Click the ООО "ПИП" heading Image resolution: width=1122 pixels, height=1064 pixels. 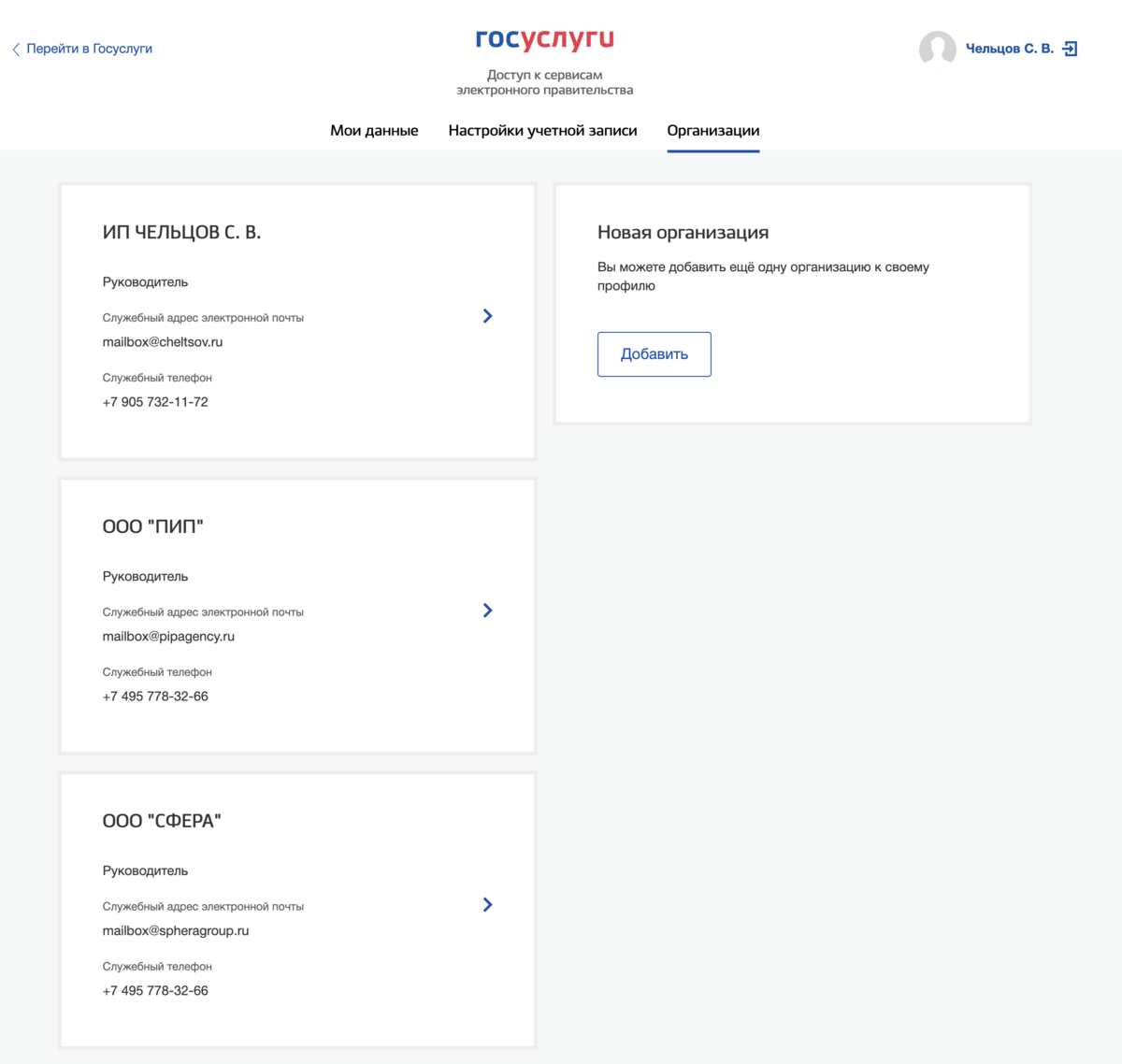pos(152,526)
